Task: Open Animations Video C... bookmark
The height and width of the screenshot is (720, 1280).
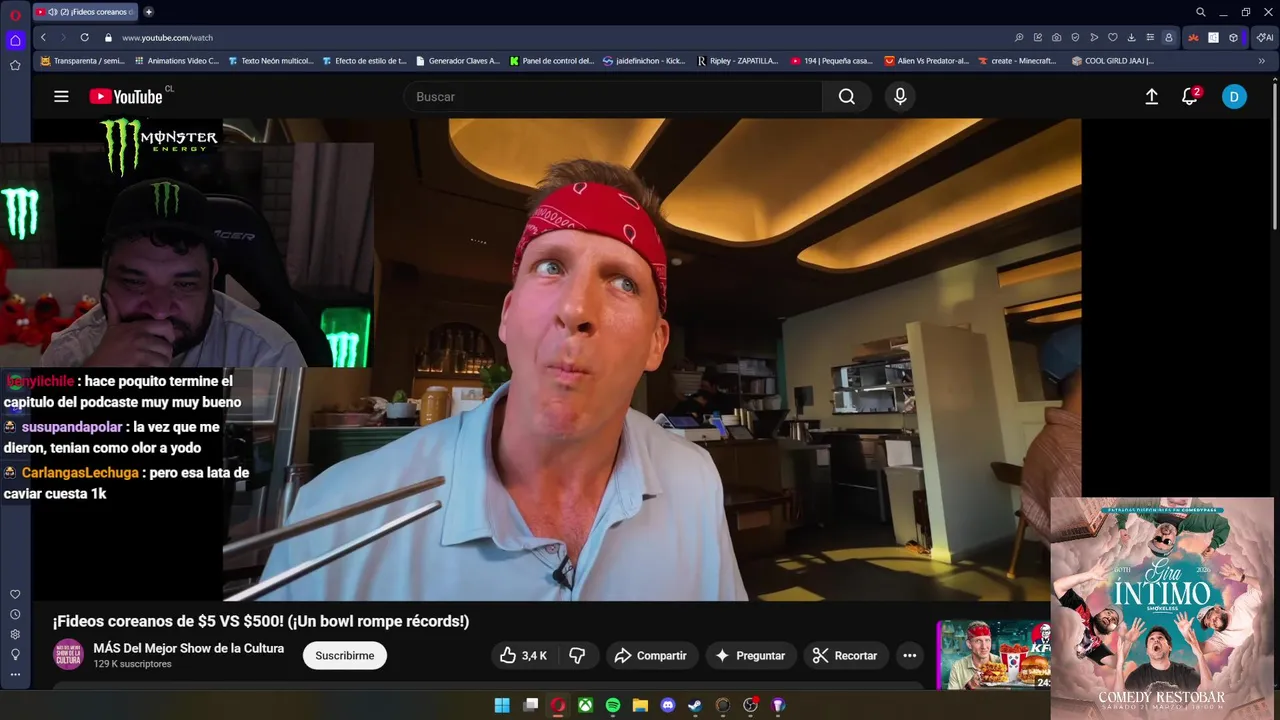Action: [x=176, y=61]
